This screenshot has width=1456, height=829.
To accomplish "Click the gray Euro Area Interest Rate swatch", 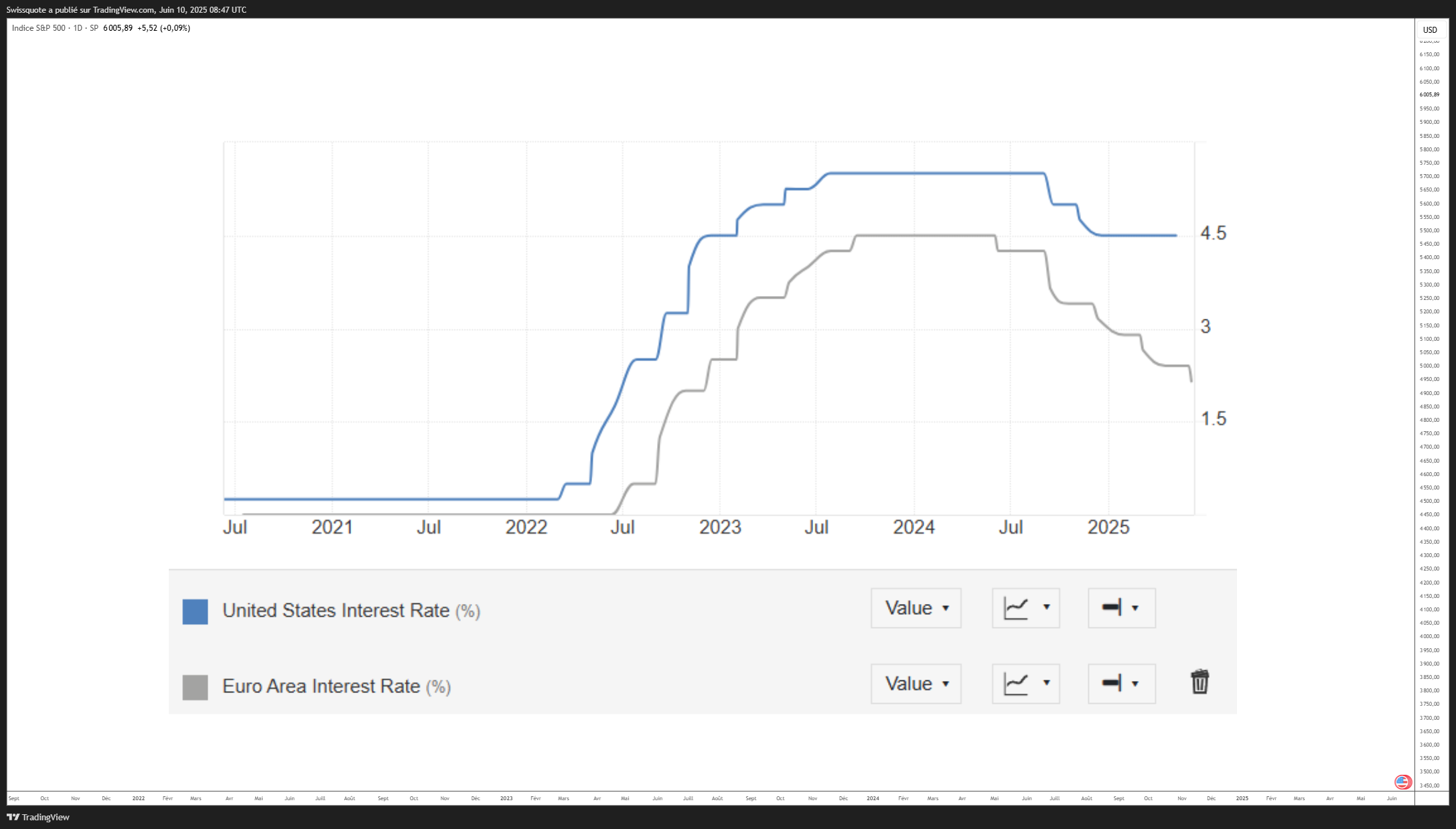I will coord(195,687).
